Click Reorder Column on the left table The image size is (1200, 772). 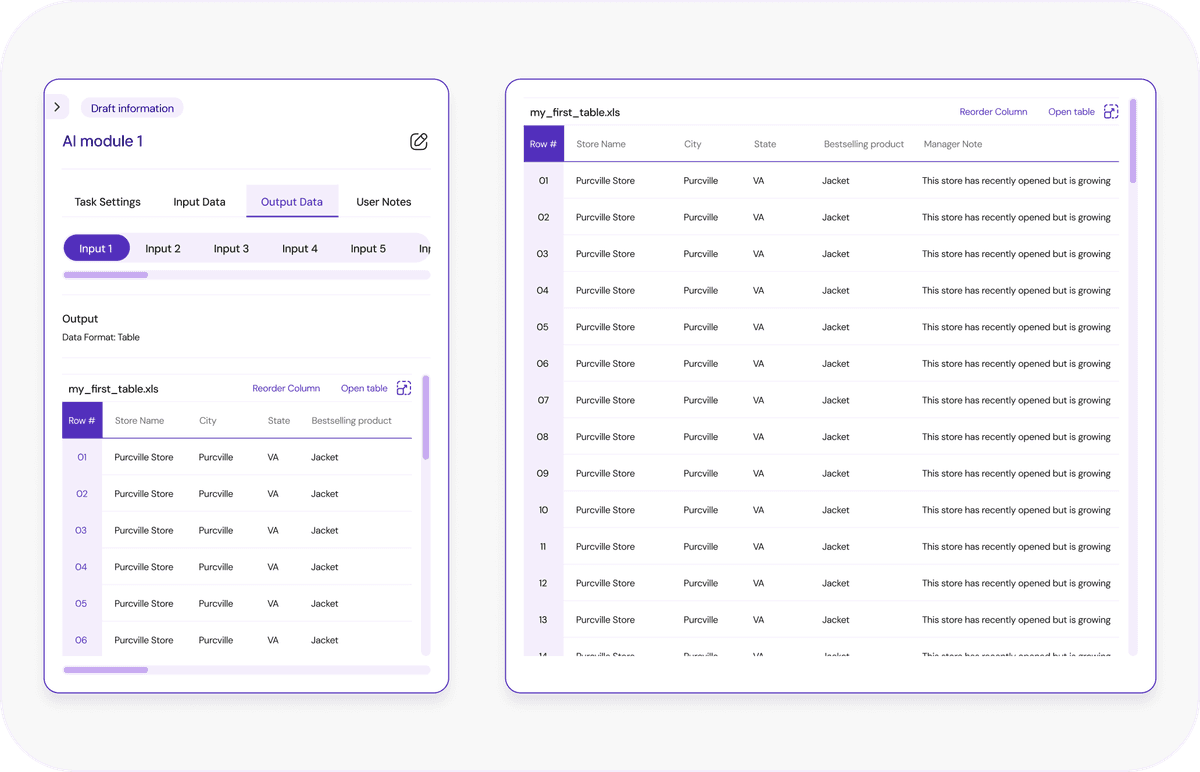tap(286, 387)
